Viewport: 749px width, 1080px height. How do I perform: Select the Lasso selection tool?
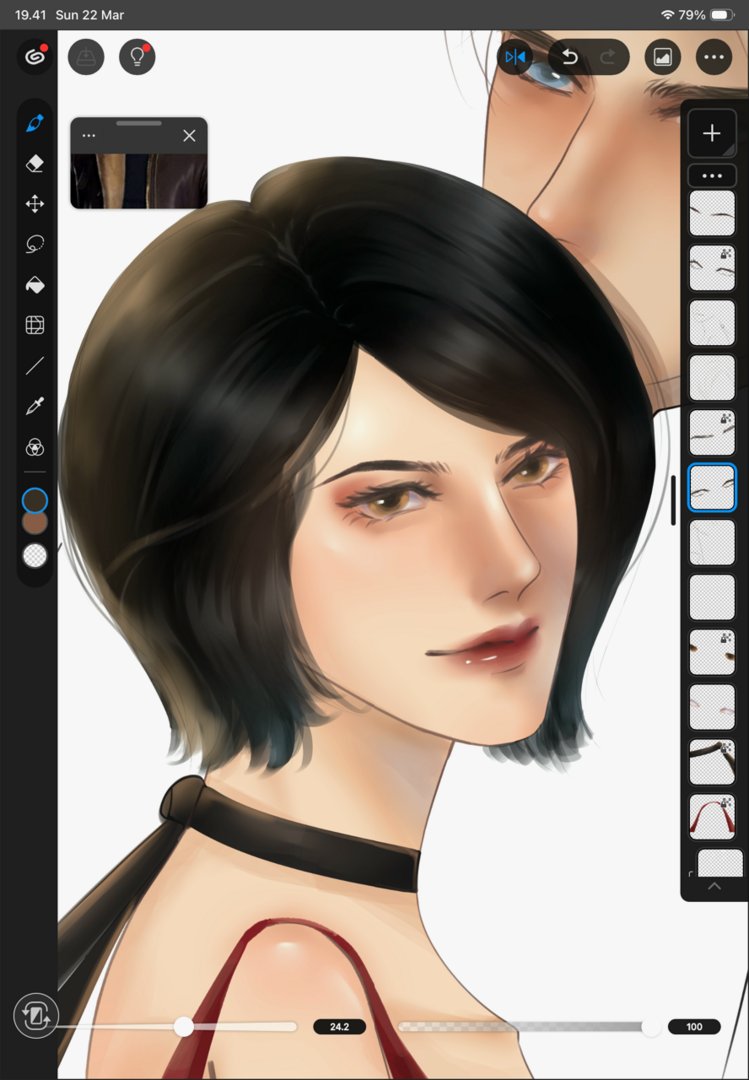[x=34, y=244]
